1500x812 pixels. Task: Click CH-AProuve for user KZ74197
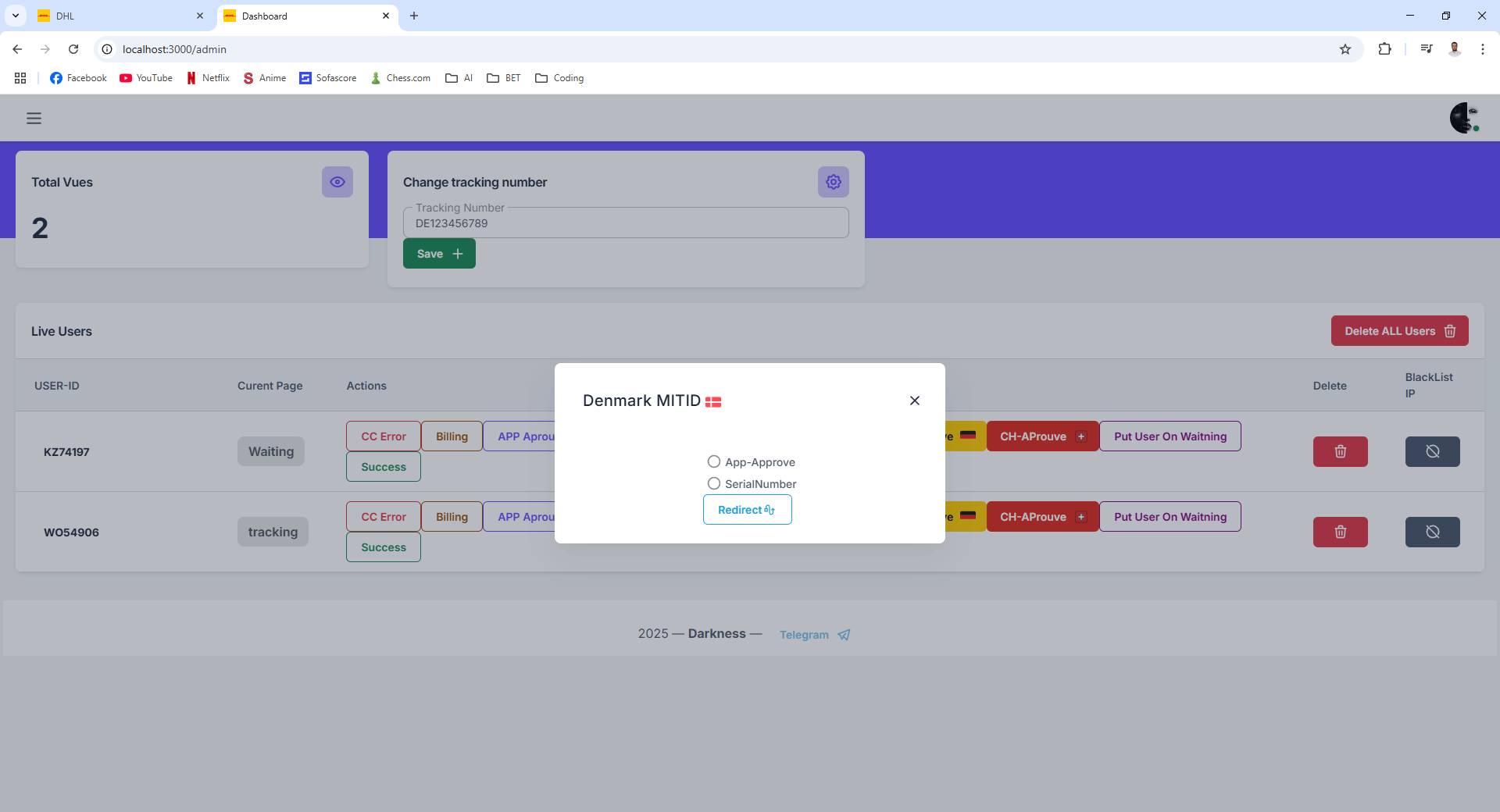click(1043, 436)
